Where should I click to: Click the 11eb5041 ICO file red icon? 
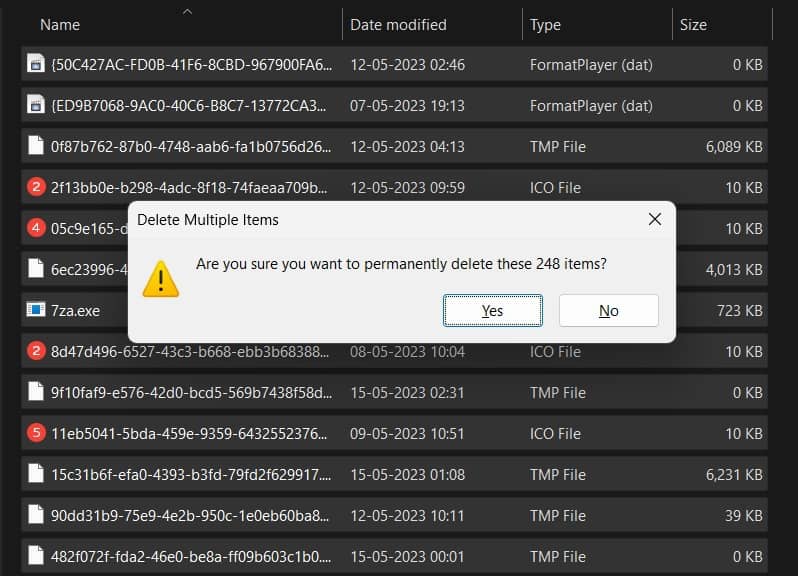pyautogui.click(x=36, y=433)
